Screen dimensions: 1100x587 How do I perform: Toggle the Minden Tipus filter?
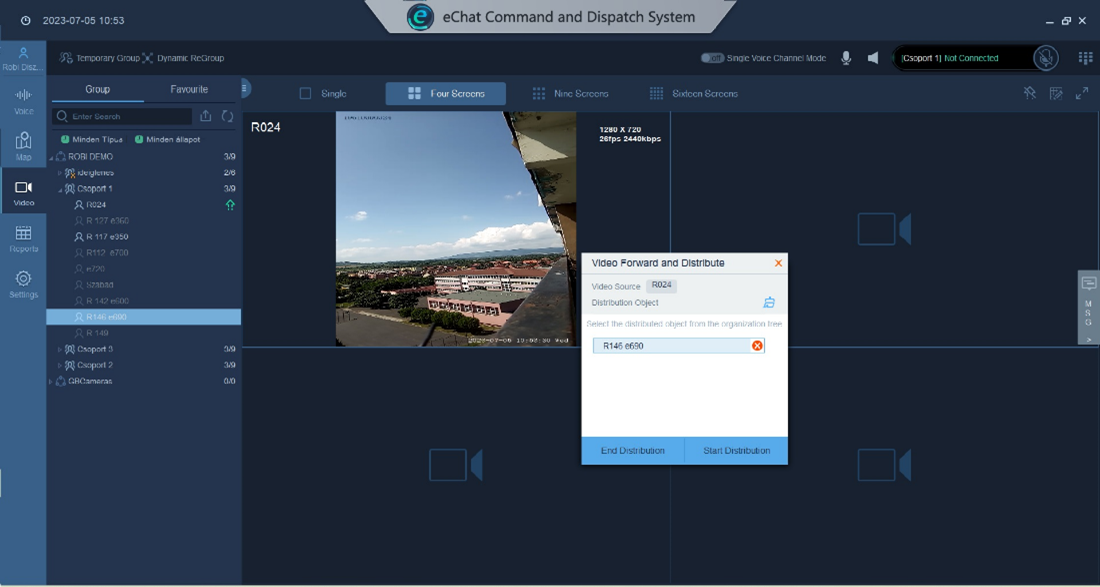click(x=65, y=140)
